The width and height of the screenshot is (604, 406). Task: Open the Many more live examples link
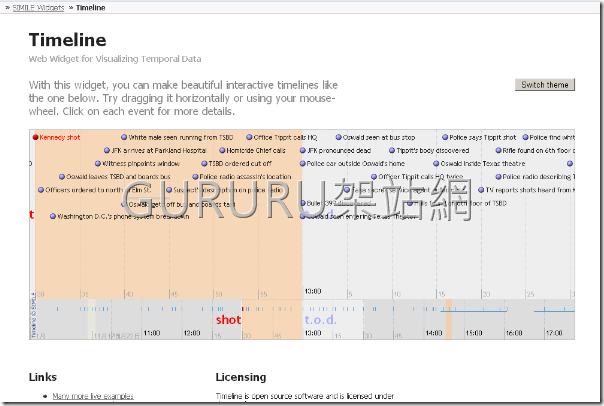click(93, 396)
